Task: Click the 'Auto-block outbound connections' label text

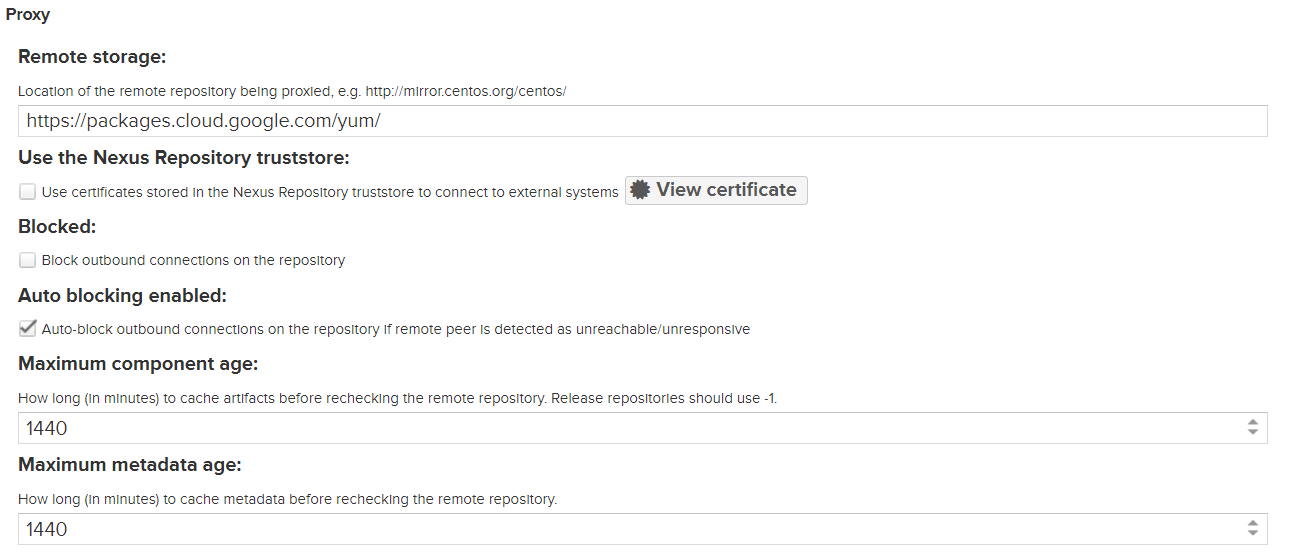Action: tap(395, 329)
